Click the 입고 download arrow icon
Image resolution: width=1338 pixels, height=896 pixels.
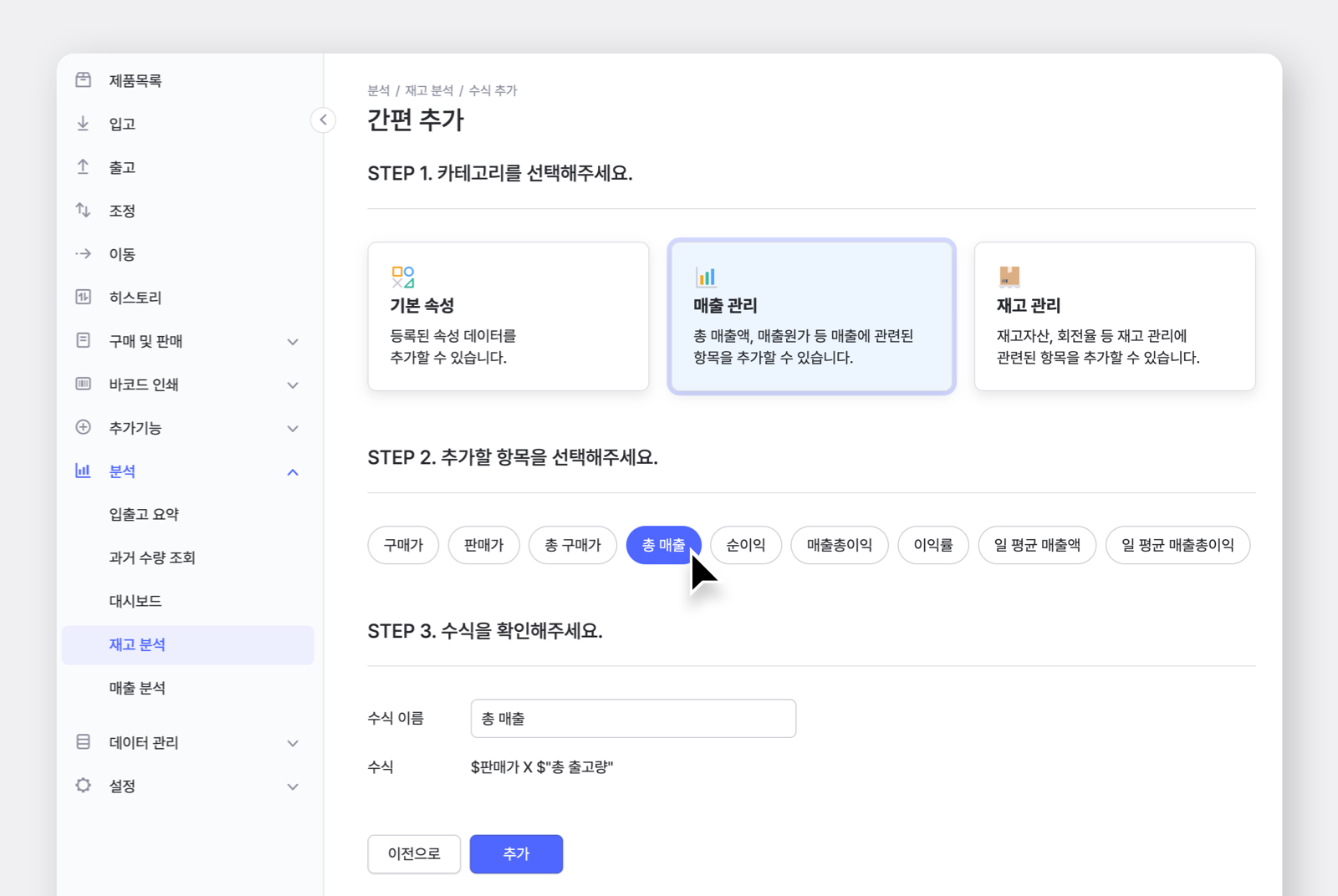pos(83,123)
